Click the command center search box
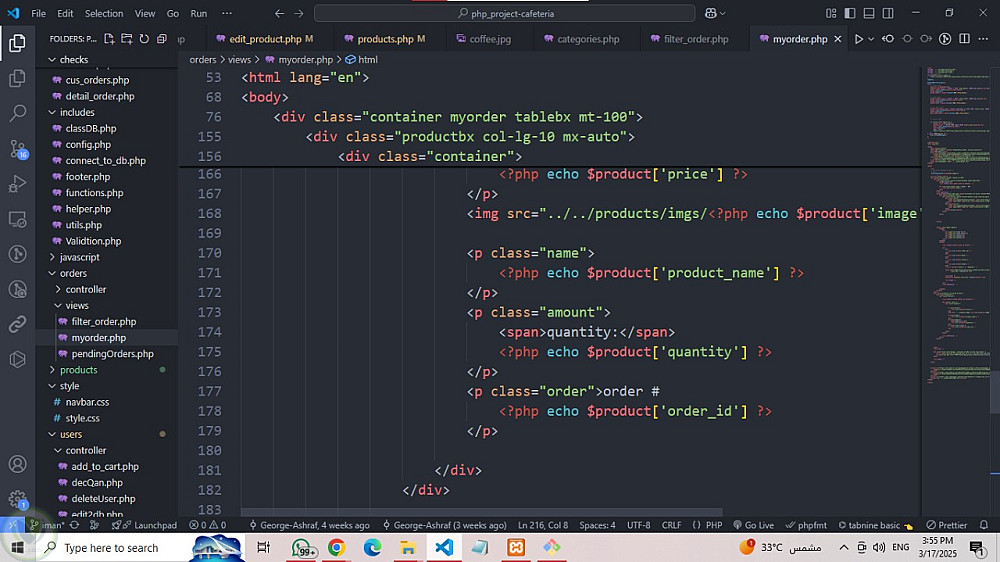Image resolution: width=1000 pixels, height=562 pixels. [504, 13]
